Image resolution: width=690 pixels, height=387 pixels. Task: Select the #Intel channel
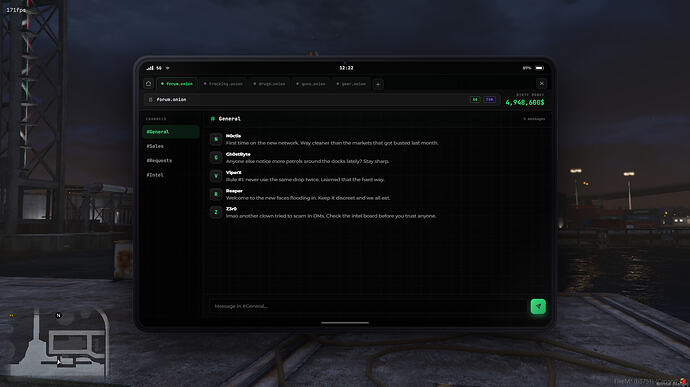click(x=171, y=175)
